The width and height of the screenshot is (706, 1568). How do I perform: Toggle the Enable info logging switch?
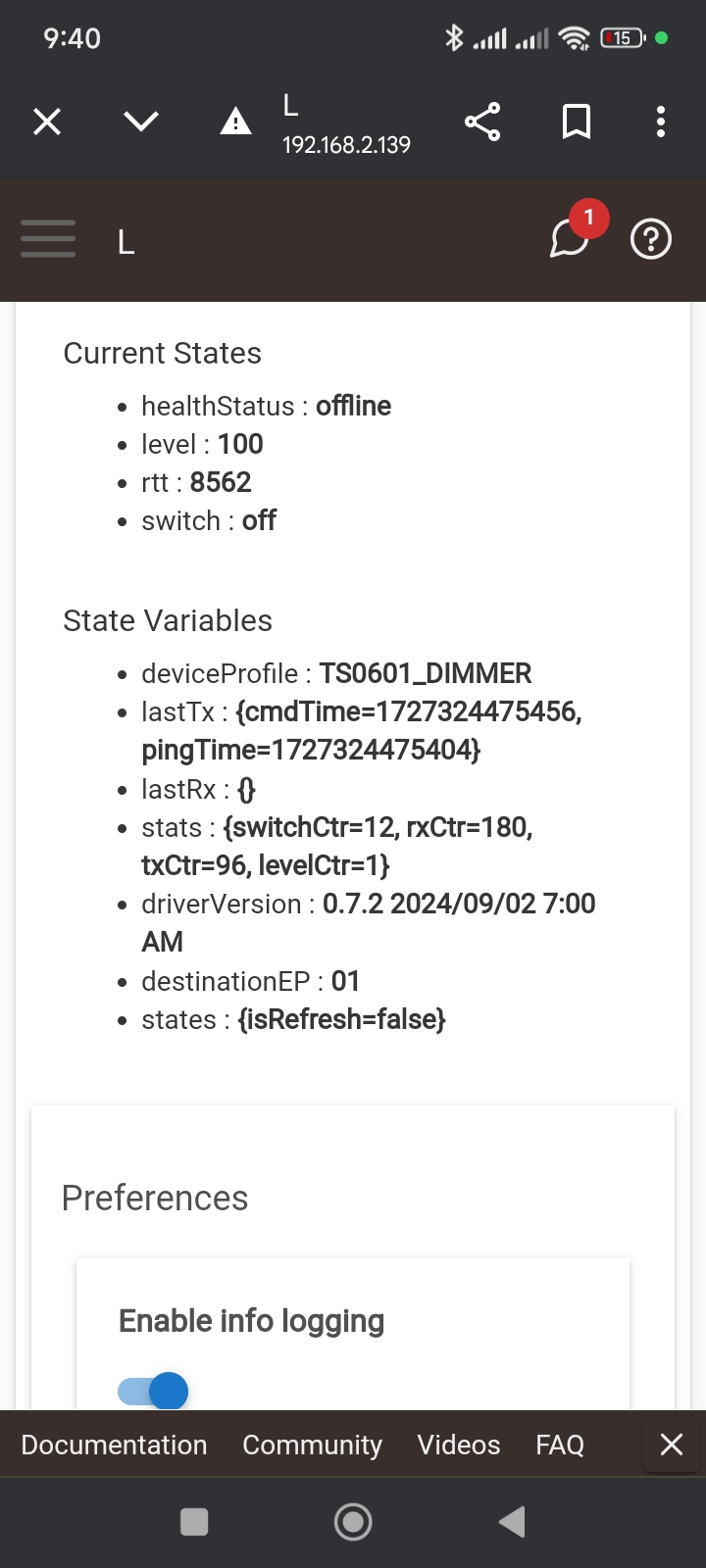(x=153, y=1390)
